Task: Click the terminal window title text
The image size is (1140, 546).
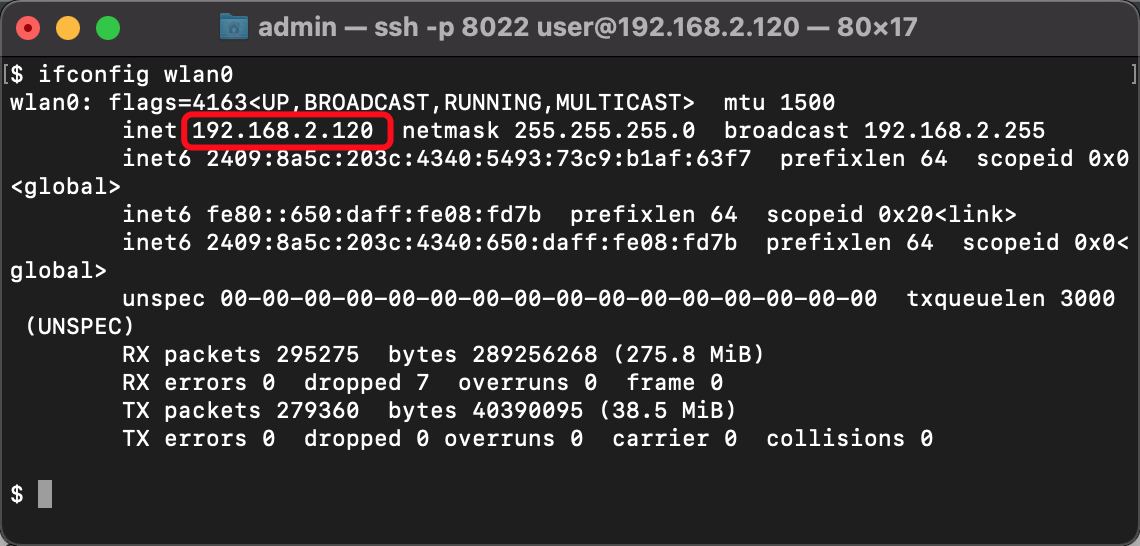Action: click(587, 28)
